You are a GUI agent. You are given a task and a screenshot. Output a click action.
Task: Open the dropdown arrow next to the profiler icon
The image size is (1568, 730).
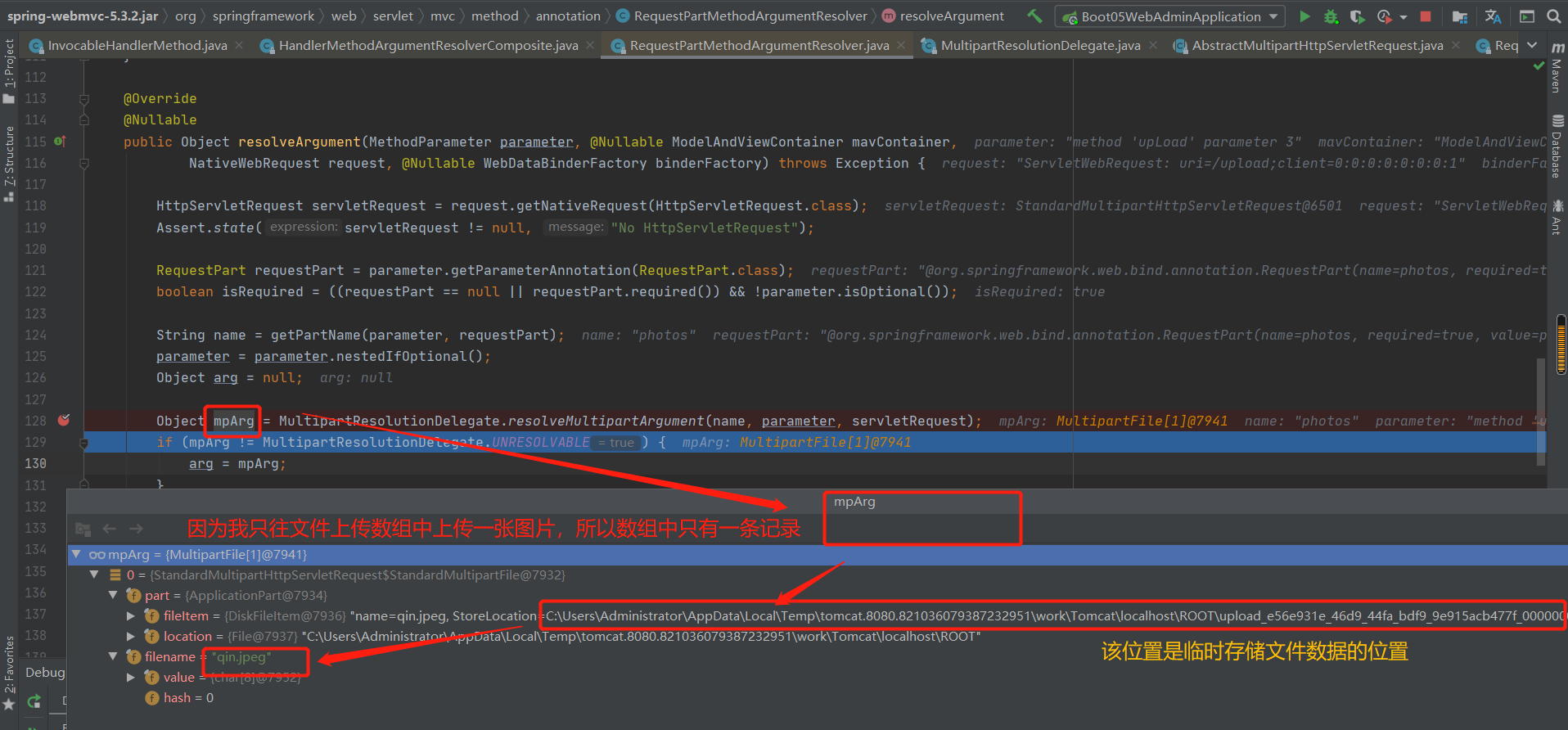pyautogui.click(x=1404, y=17)
